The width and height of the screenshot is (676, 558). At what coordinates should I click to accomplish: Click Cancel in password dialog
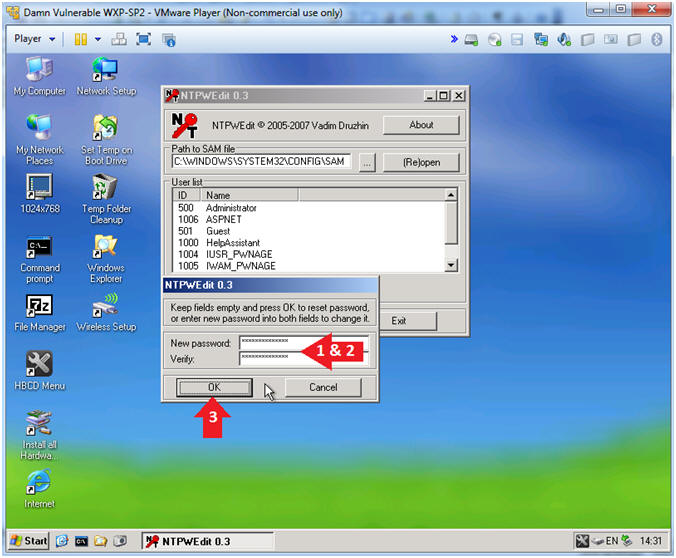coord(323,387)
